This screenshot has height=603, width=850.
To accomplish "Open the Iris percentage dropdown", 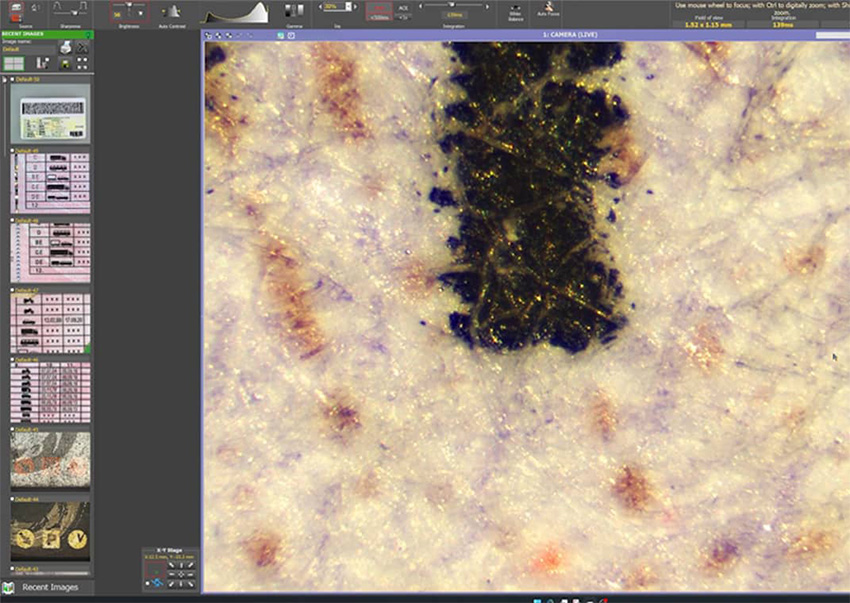I will click(x=348, y=7).
